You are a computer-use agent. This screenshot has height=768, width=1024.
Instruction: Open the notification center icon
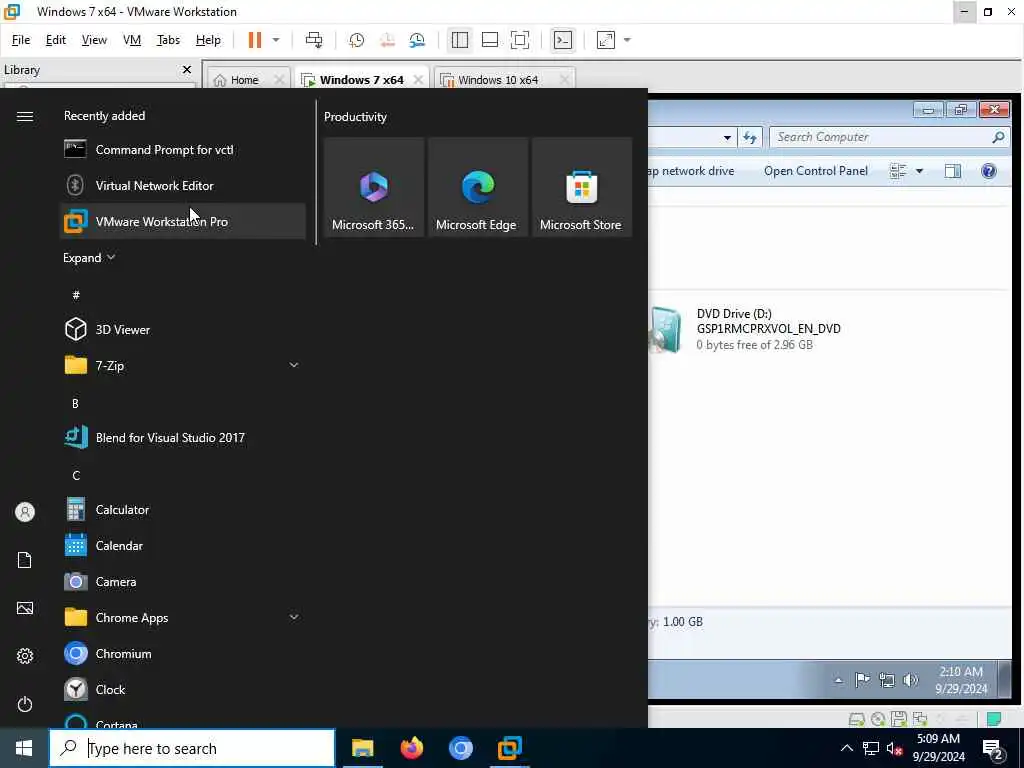tap(993, 749)
